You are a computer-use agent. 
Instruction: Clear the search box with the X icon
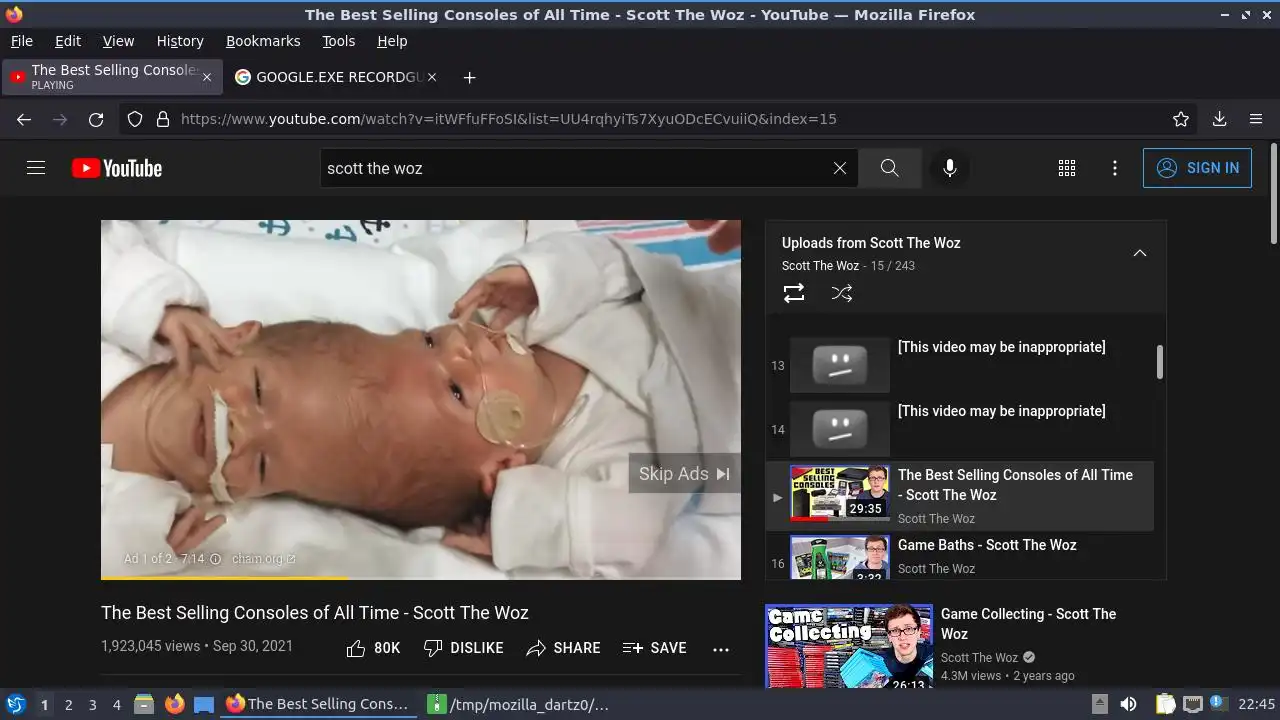(x=840, y=168)
